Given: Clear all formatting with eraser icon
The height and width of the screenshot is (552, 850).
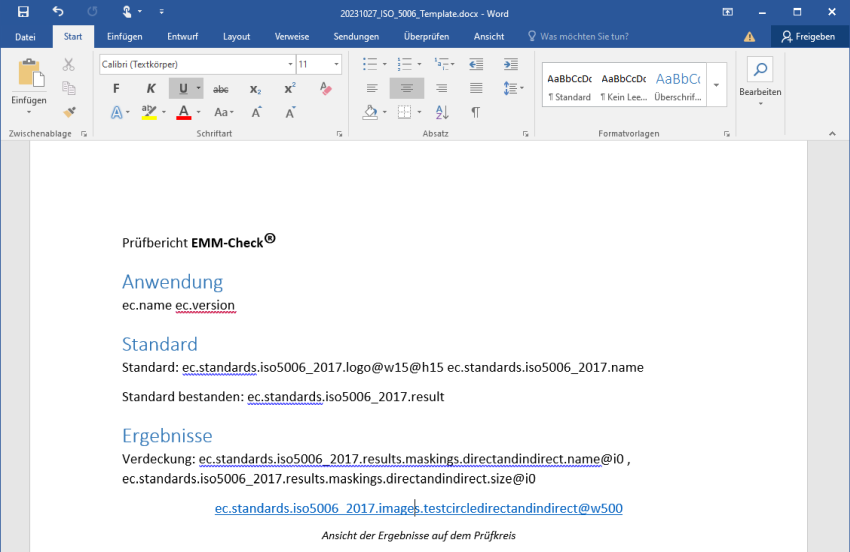Looking at the screenshot, I should pos(325,88).
